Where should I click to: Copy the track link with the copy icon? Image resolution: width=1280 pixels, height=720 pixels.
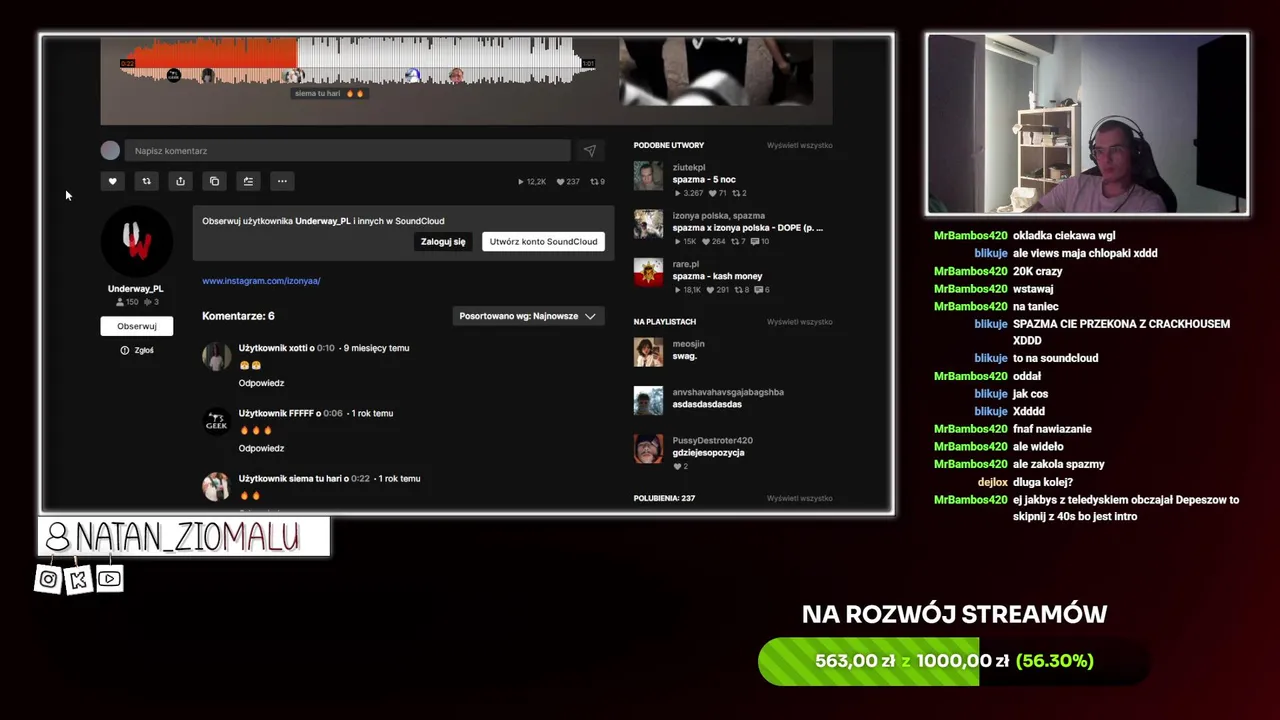click(x=214, y=181)
